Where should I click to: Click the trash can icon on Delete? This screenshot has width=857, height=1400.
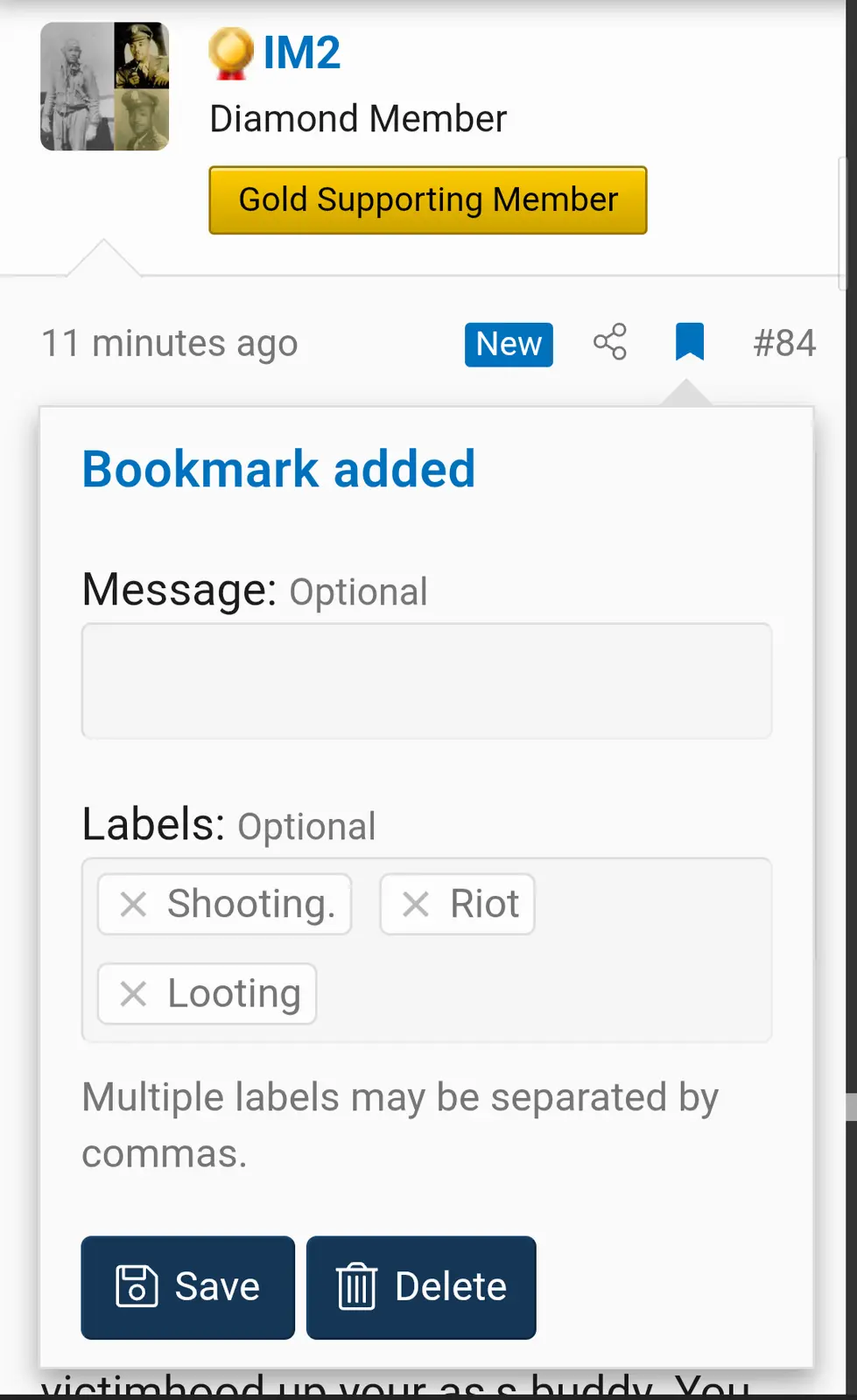click(x=356, y=1287)
